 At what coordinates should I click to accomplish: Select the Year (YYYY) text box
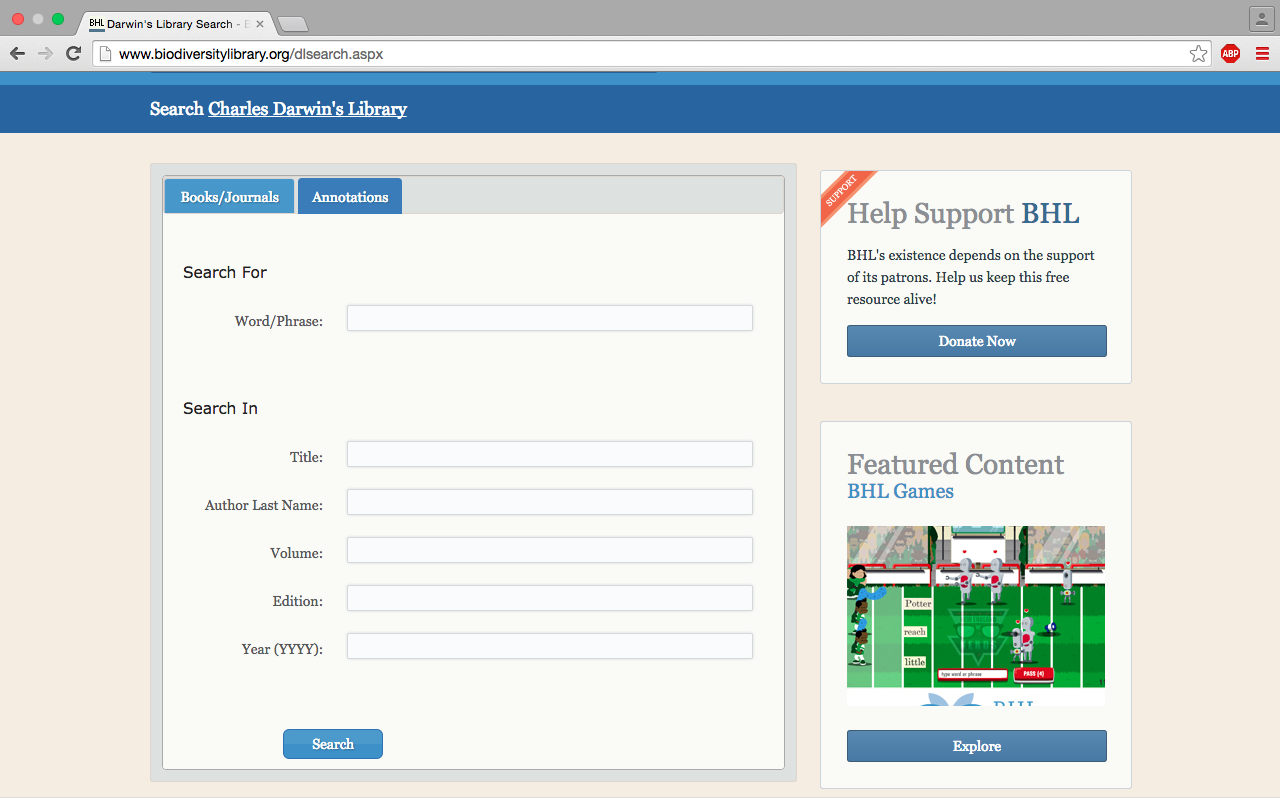549,646
